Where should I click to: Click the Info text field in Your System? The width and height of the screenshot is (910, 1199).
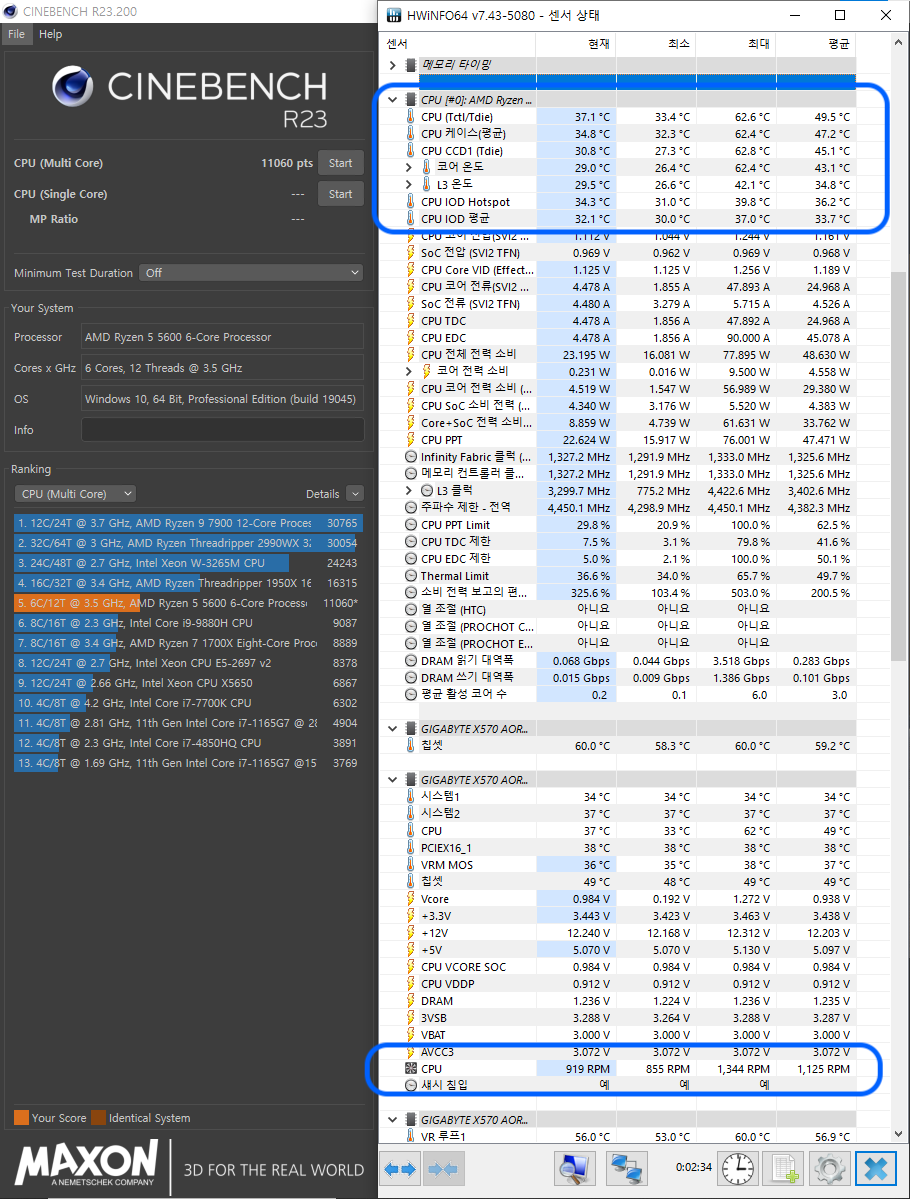pyautogui.click(x=223, y=430)
